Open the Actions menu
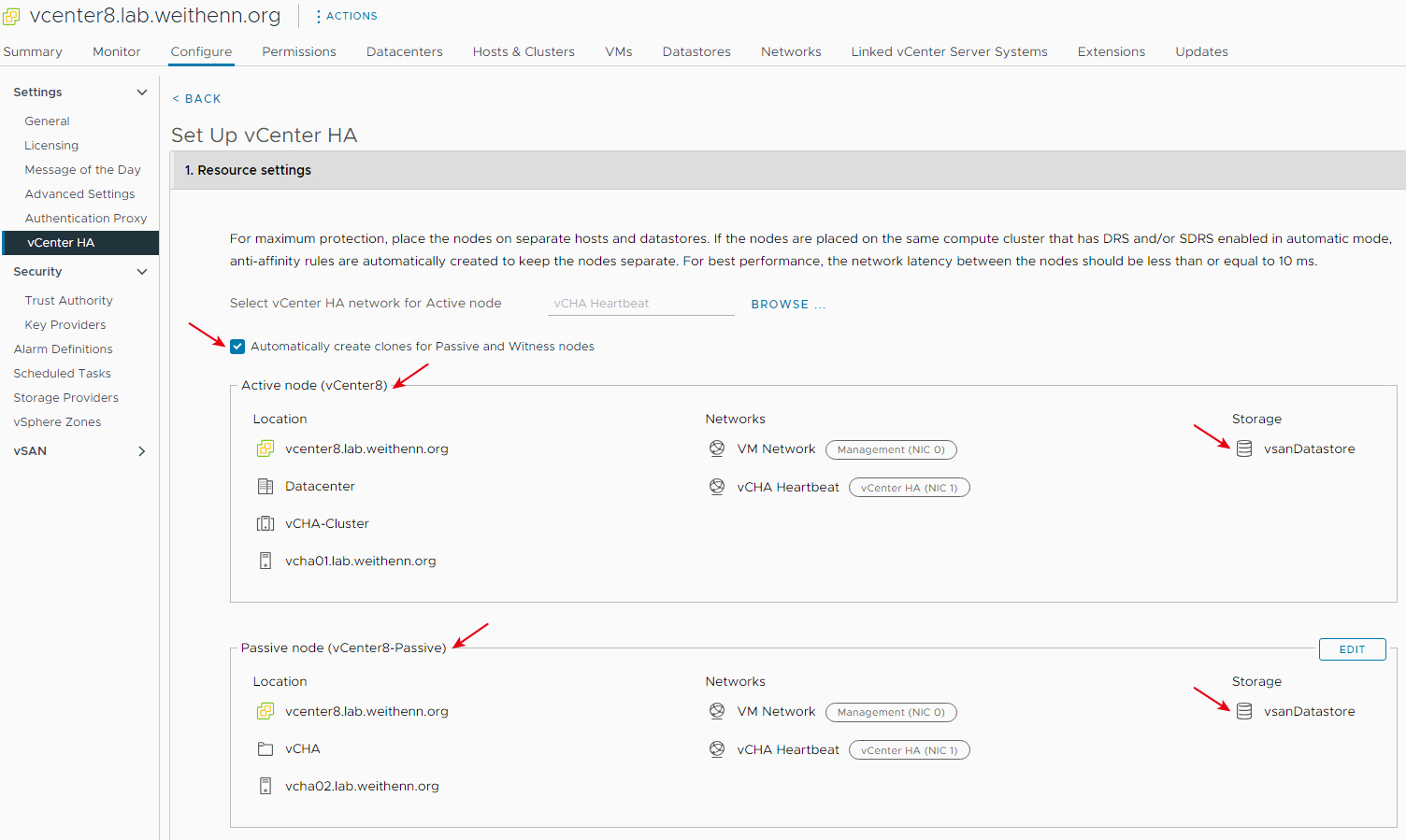The image size is (1406, 840). (347, 16)
